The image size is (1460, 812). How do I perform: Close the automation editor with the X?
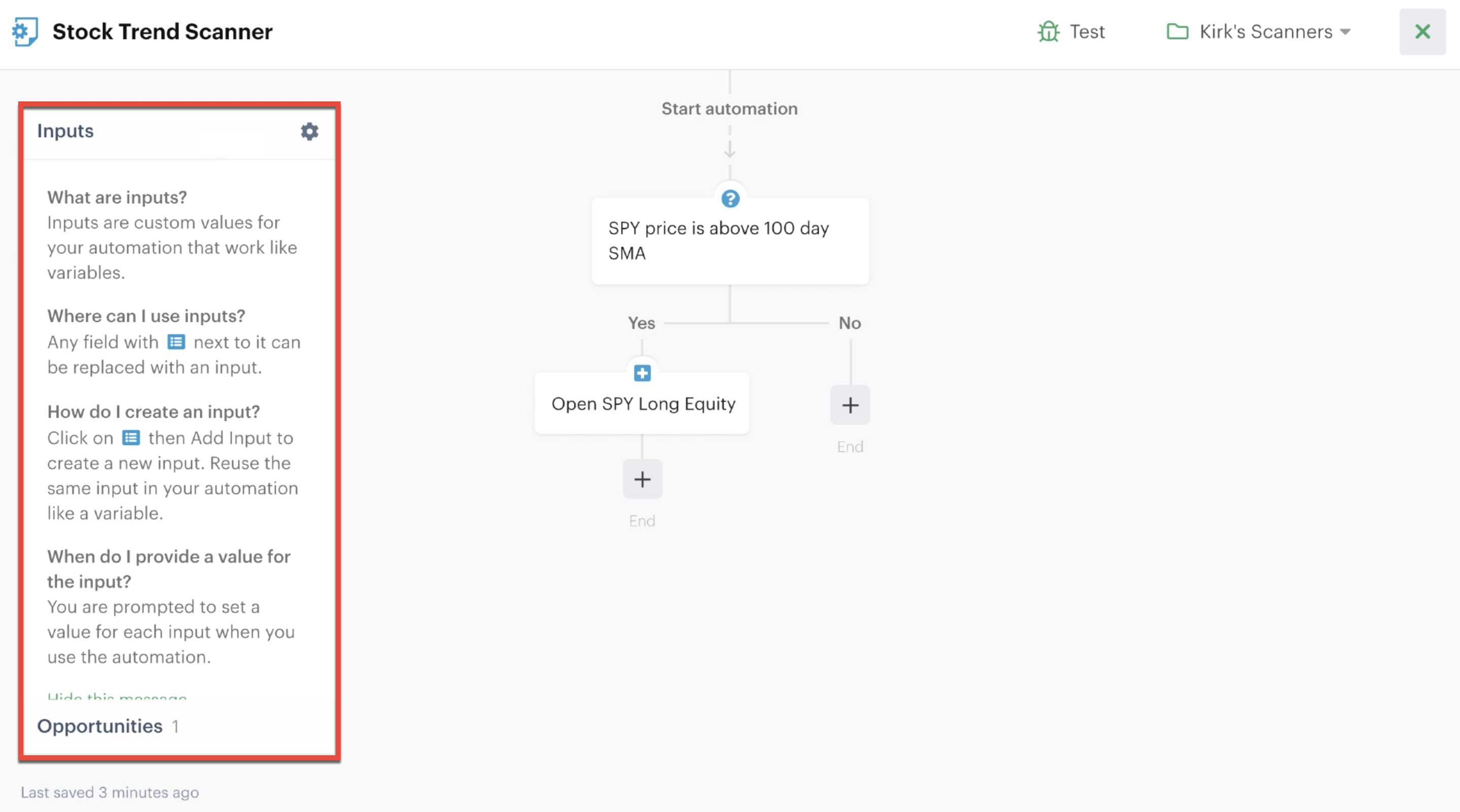tap(1422, 32)
